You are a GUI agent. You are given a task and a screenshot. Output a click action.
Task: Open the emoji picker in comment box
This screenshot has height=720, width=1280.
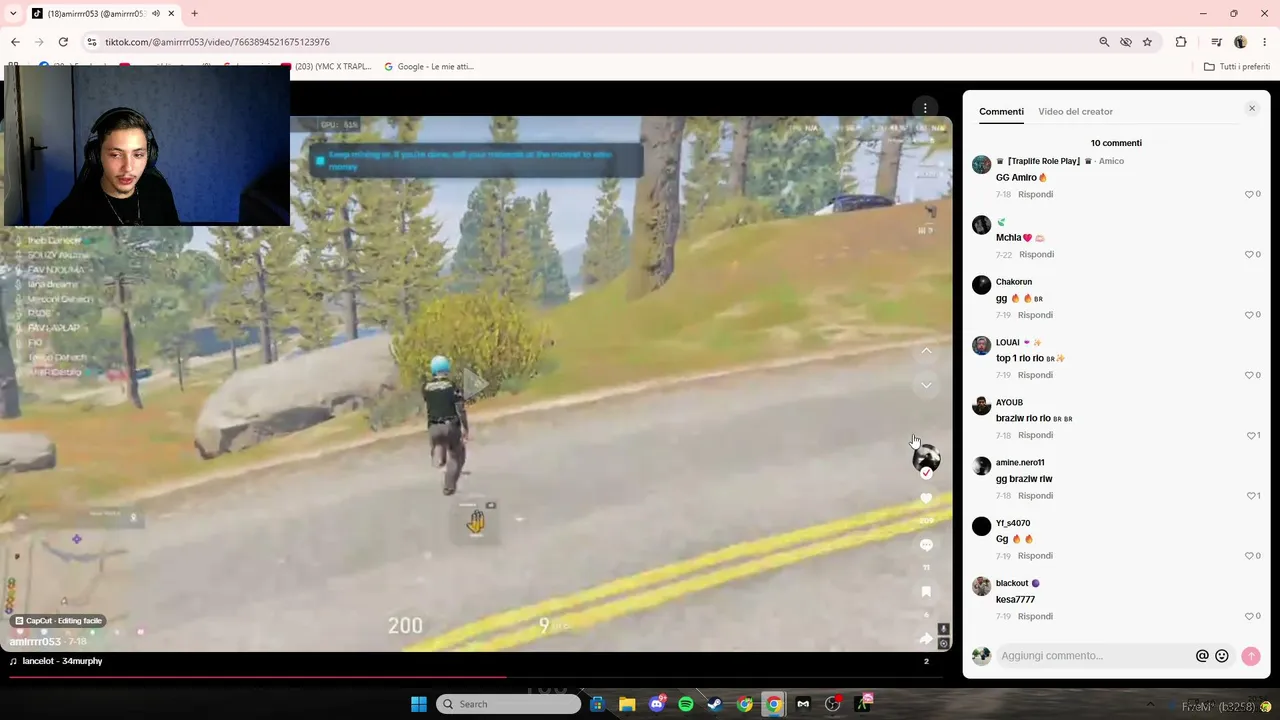point(1221,656)
